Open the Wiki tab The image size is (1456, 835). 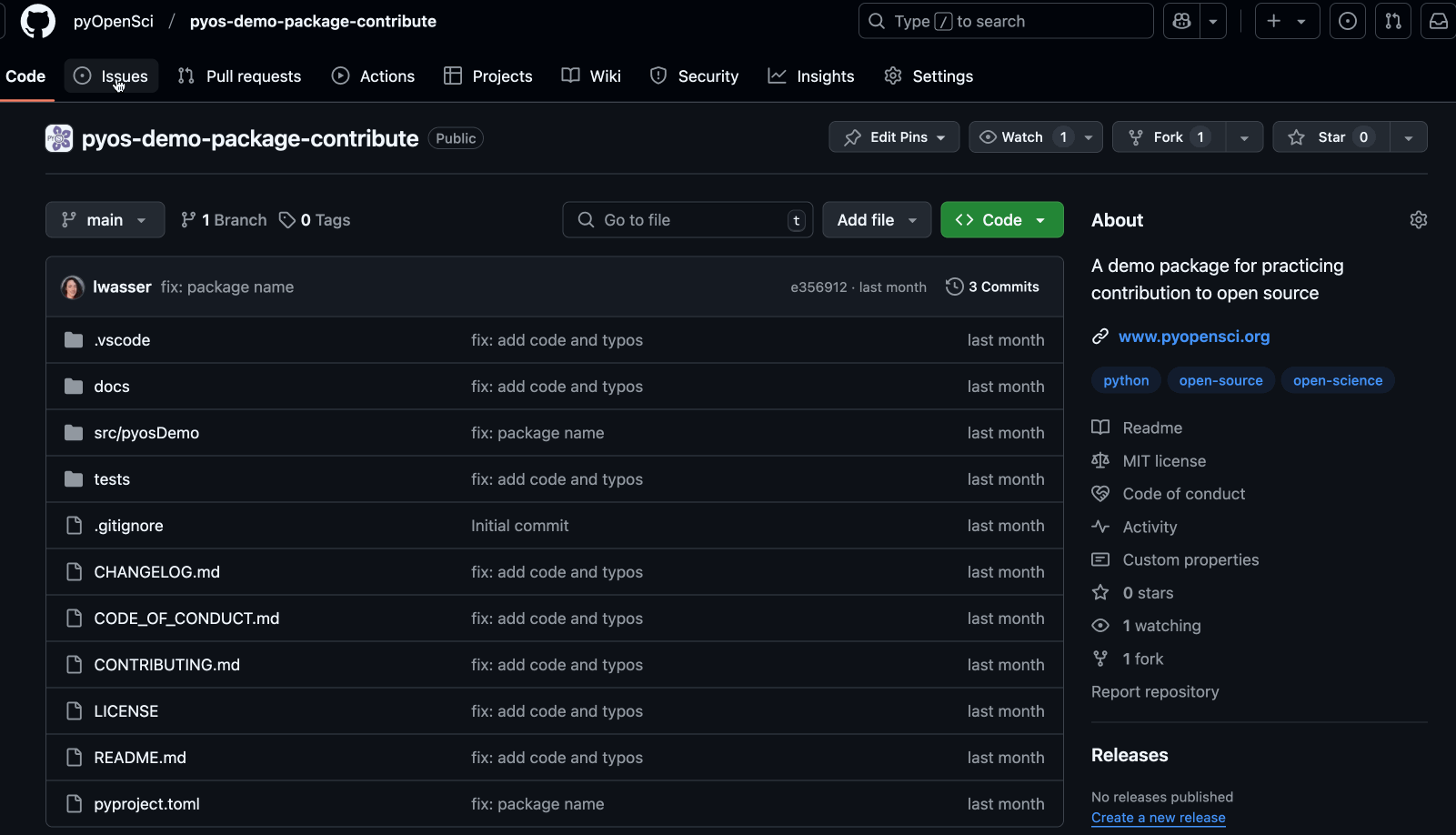click(591, 76)
